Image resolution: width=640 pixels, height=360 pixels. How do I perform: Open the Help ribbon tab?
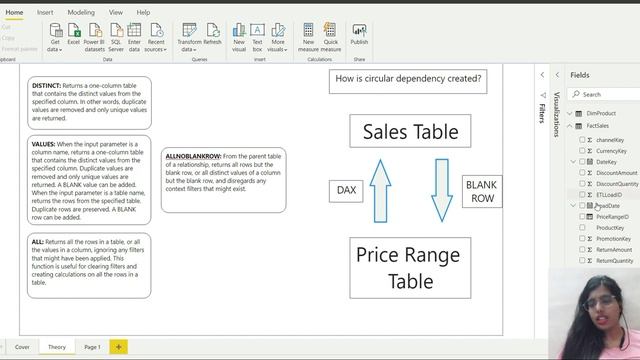(x=143, y=13)
